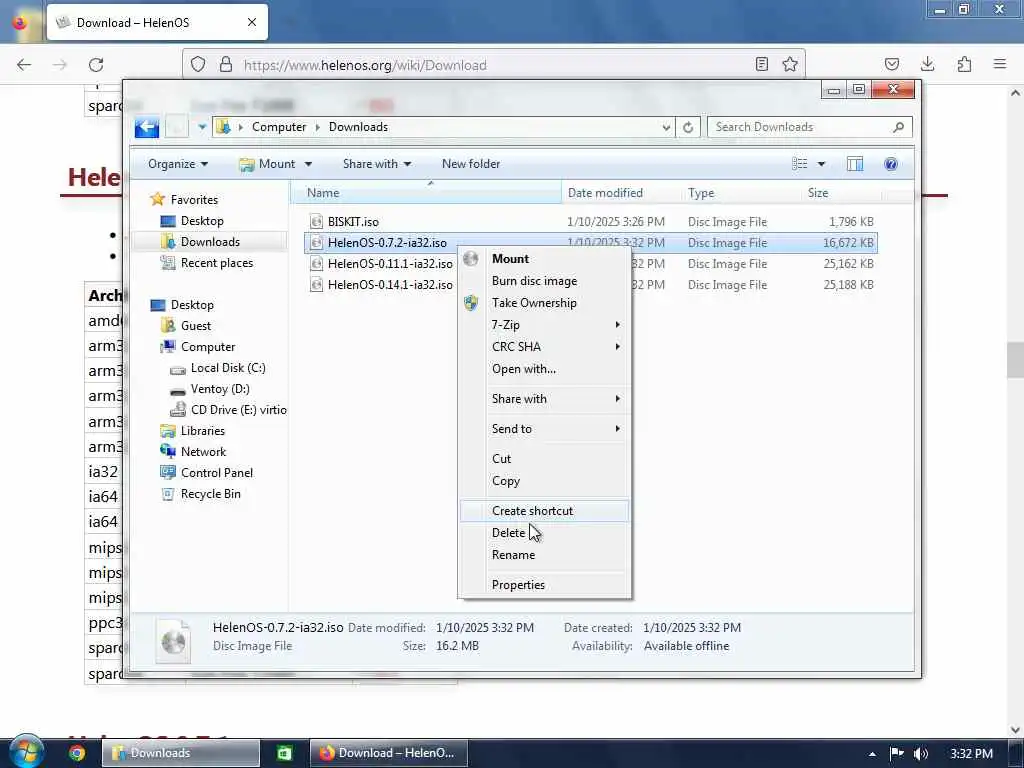Click the New folder button
1024x768 pixels.
click(471, 164)
